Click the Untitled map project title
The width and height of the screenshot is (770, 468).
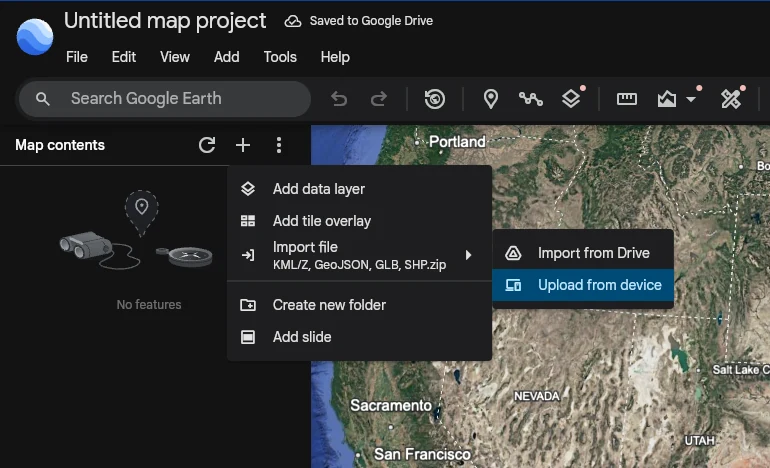click(x=165, y=21)
